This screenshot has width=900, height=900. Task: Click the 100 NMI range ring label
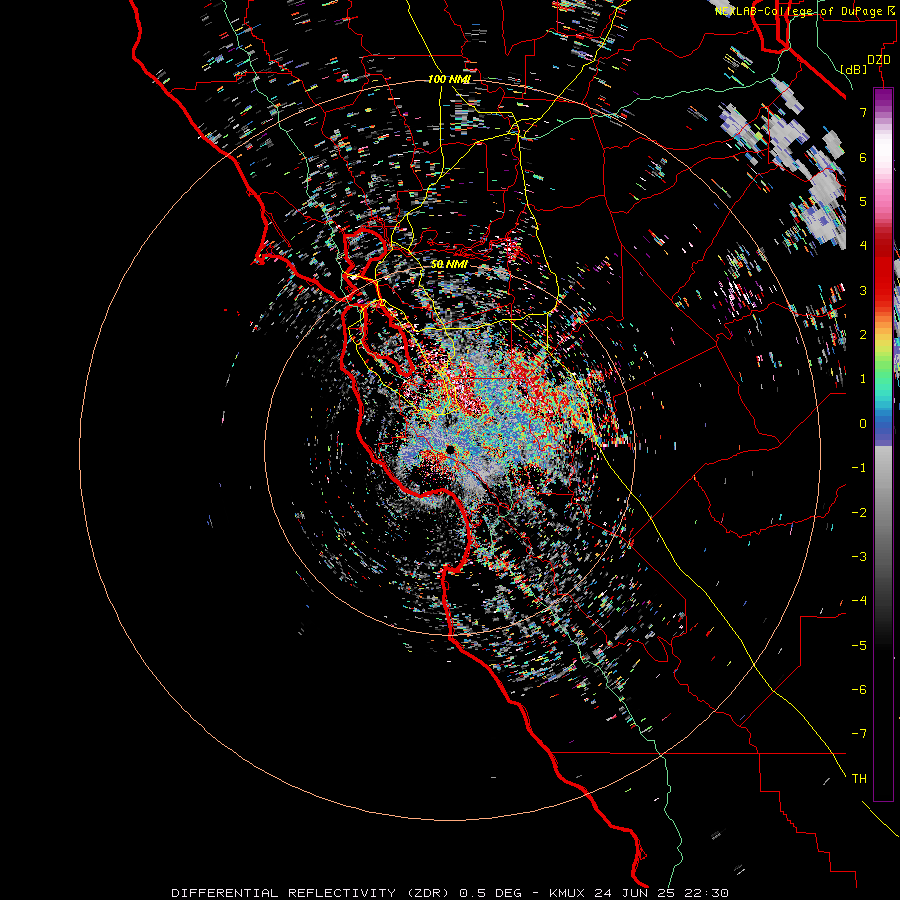click(x=449, y=79)
